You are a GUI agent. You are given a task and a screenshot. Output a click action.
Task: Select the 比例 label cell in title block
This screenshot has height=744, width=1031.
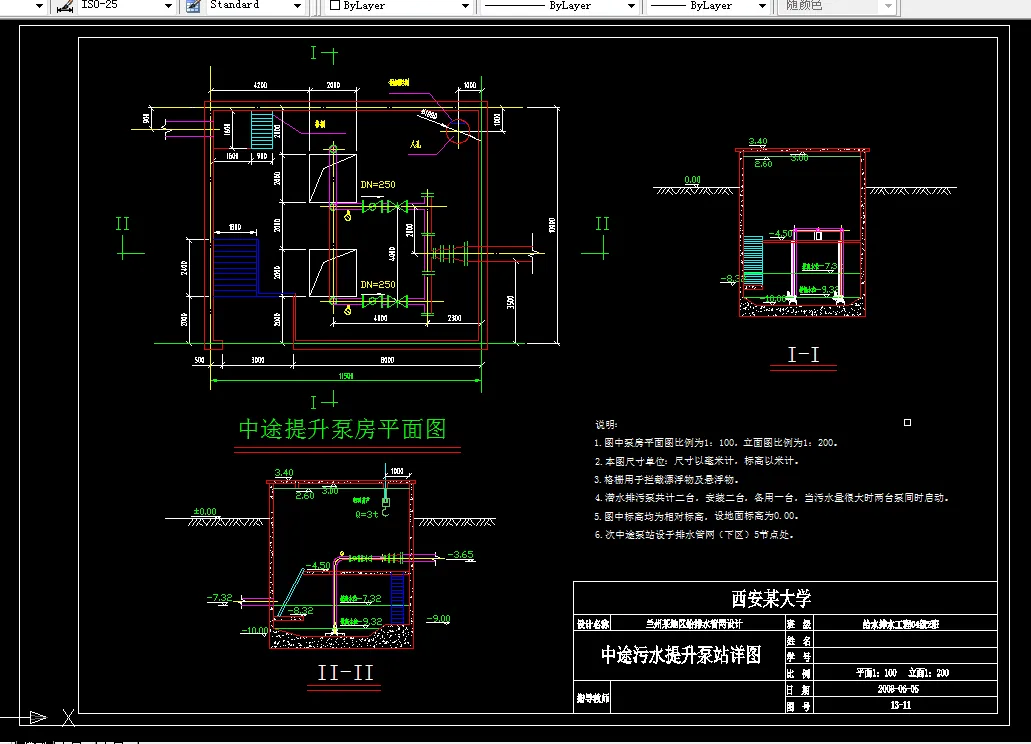(799, 674)
